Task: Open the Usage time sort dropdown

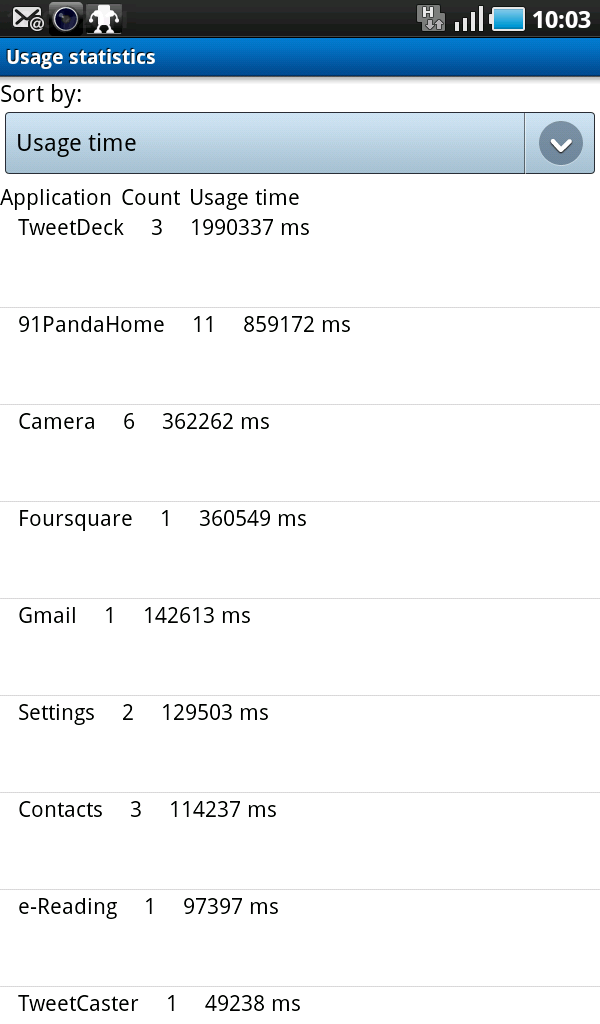Action: [265, 143]
